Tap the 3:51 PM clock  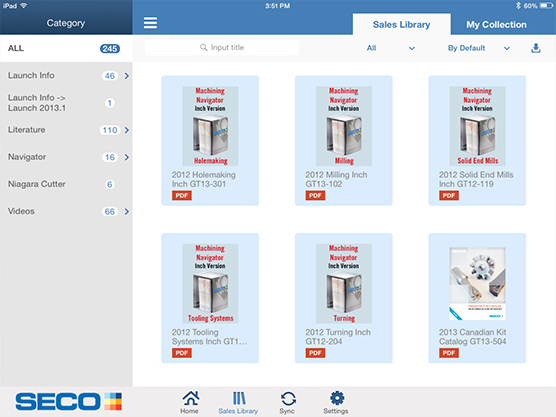[278, 6]
